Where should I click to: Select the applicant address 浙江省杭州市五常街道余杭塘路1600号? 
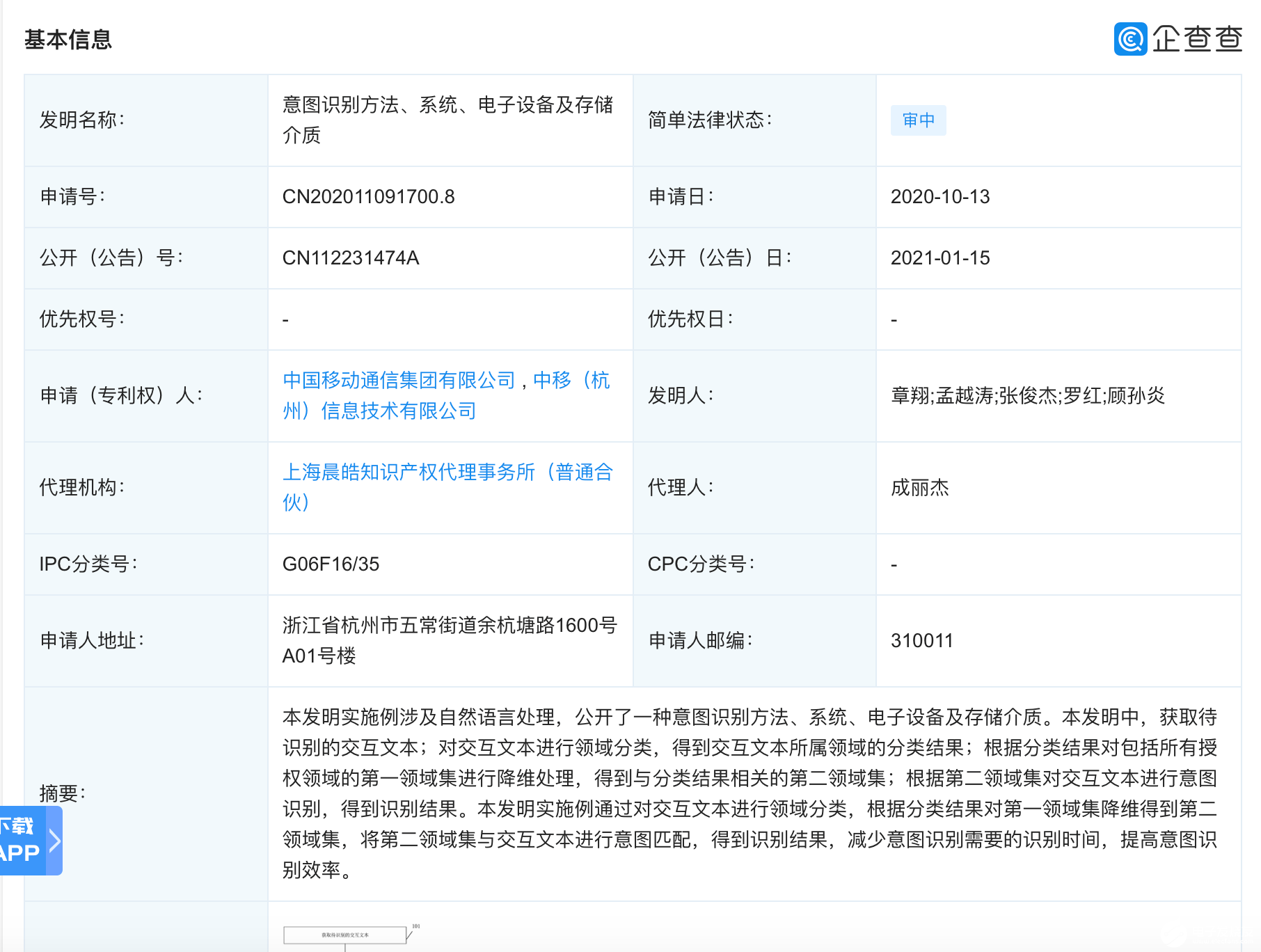pyautogui.click(x=450, y=640)
